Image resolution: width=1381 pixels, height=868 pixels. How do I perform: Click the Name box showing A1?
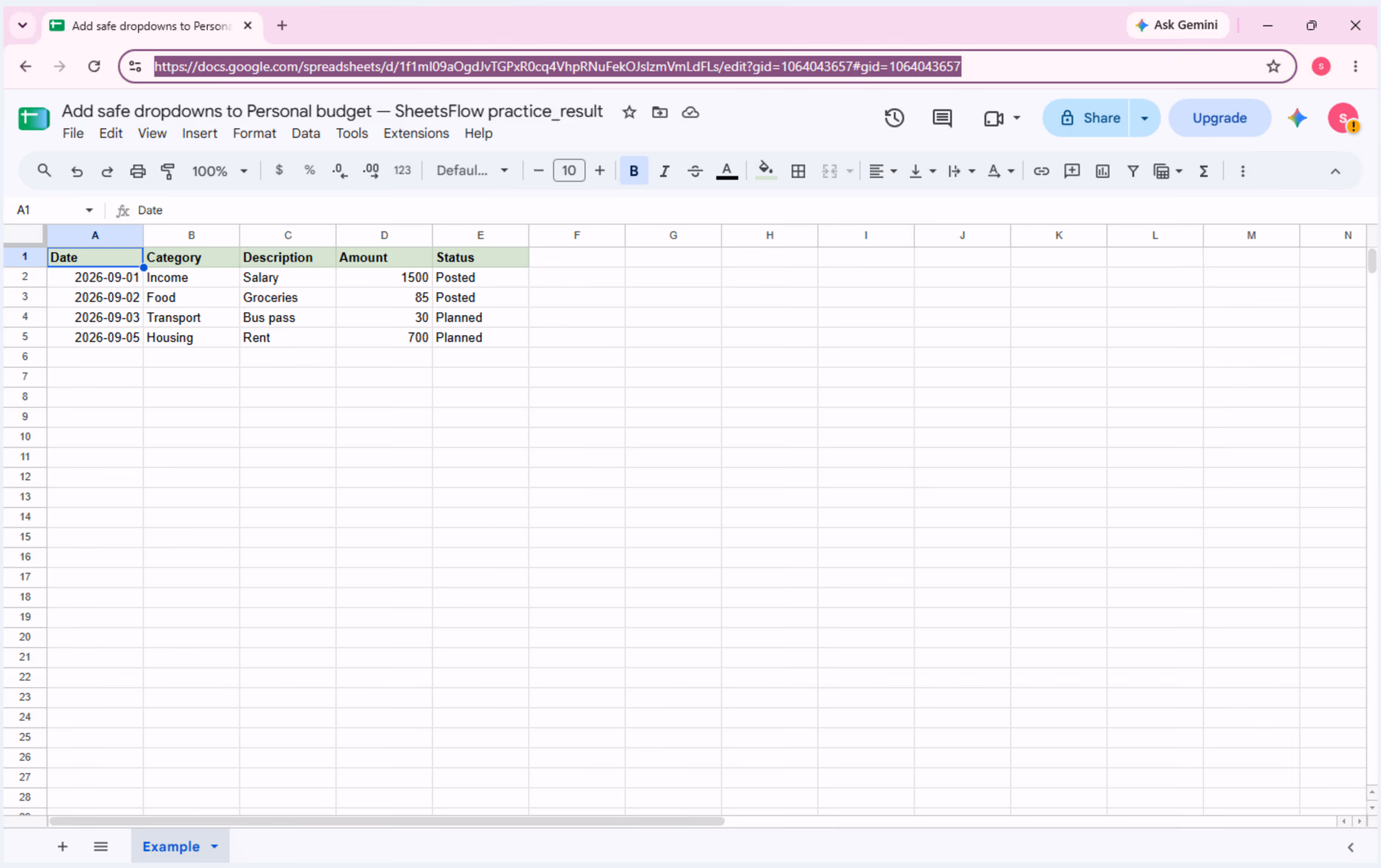(x=54, y=210)
